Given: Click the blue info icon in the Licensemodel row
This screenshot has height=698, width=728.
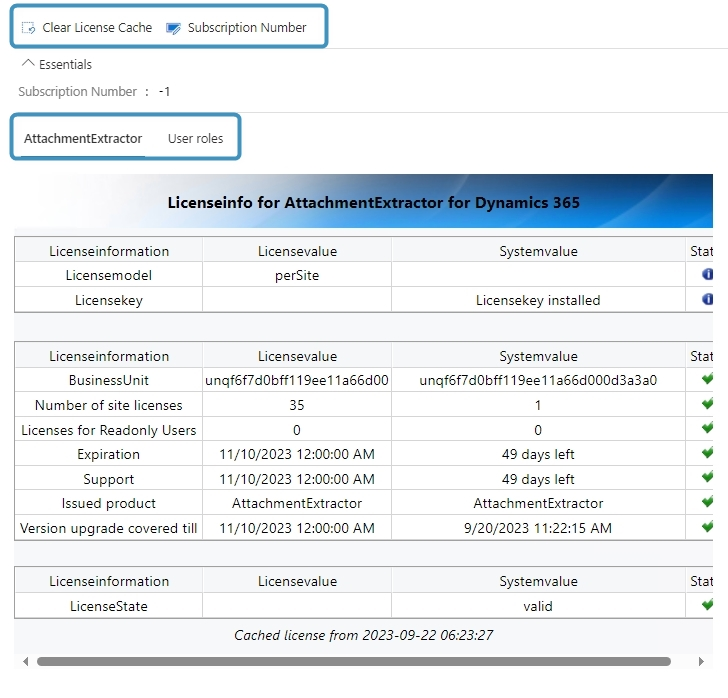Looking at the screenshot, I should 707,274.
